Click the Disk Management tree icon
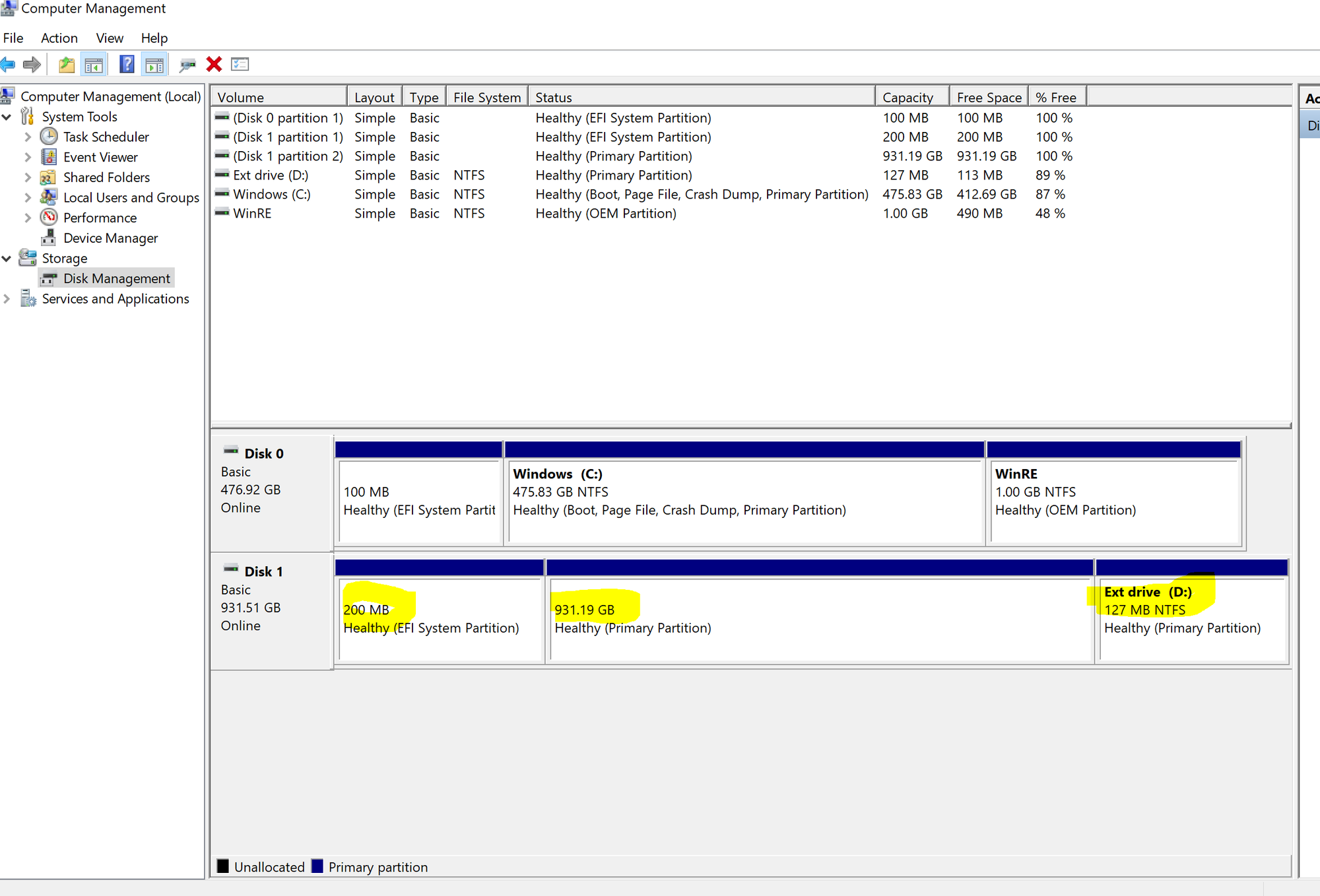 (x=49, y=279)
